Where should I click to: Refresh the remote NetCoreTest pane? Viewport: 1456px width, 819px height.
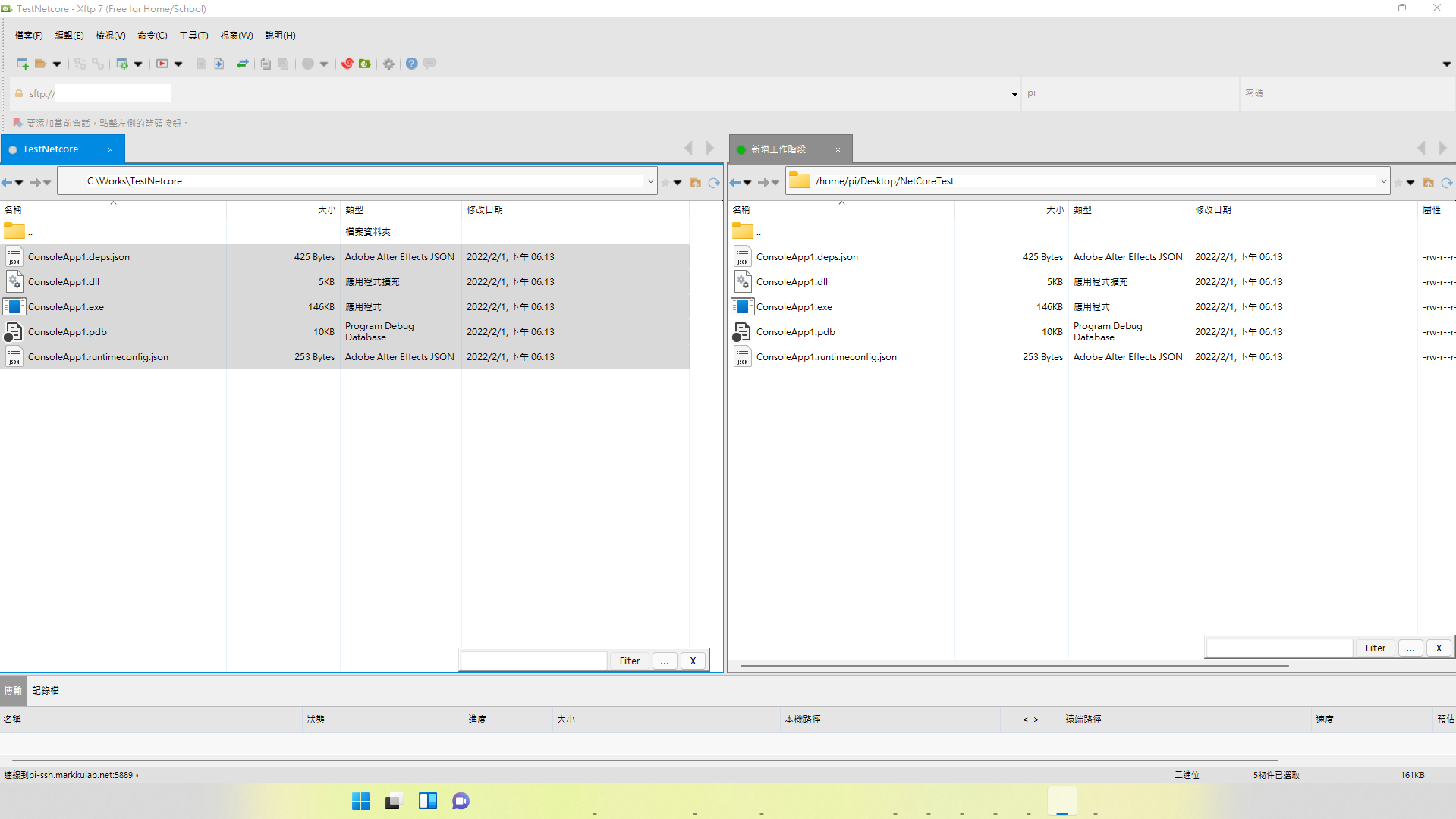1447,182
